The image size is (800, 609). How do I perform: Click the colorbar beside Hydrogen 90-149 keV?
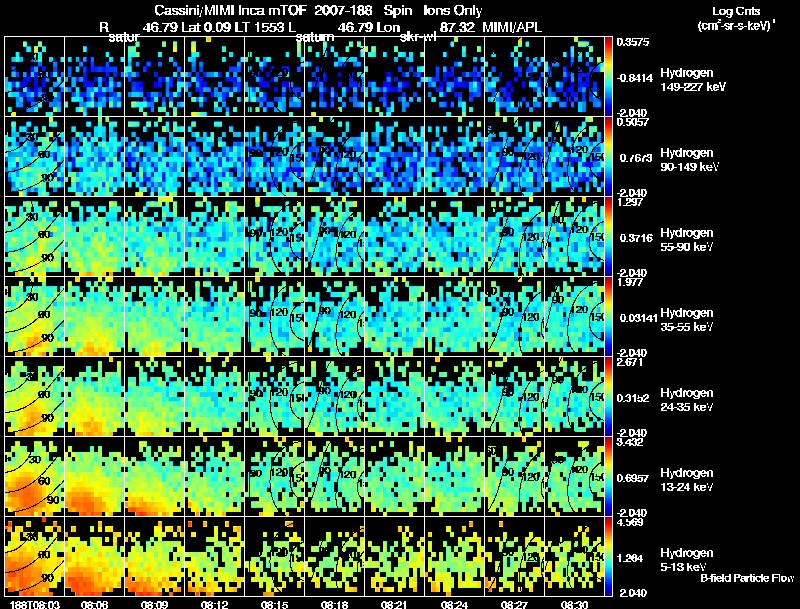(608, 157)
